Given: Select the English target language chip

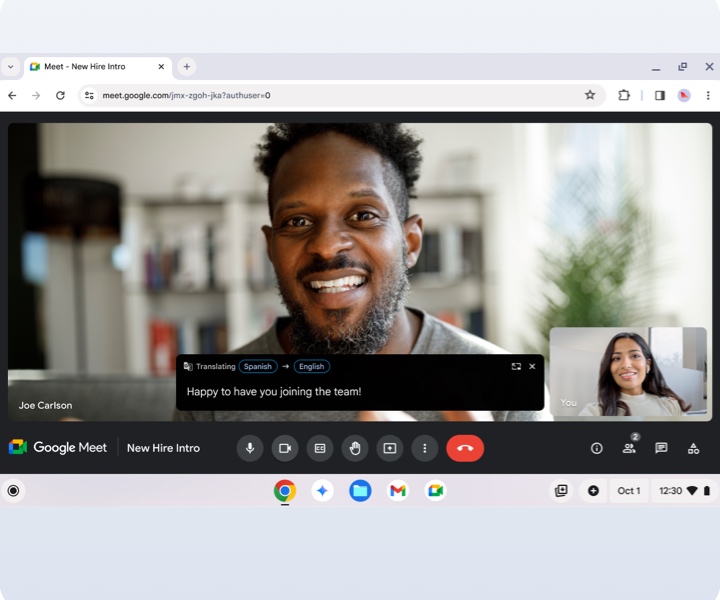Looking at the screenshot, I should click(x=312, y=366).
